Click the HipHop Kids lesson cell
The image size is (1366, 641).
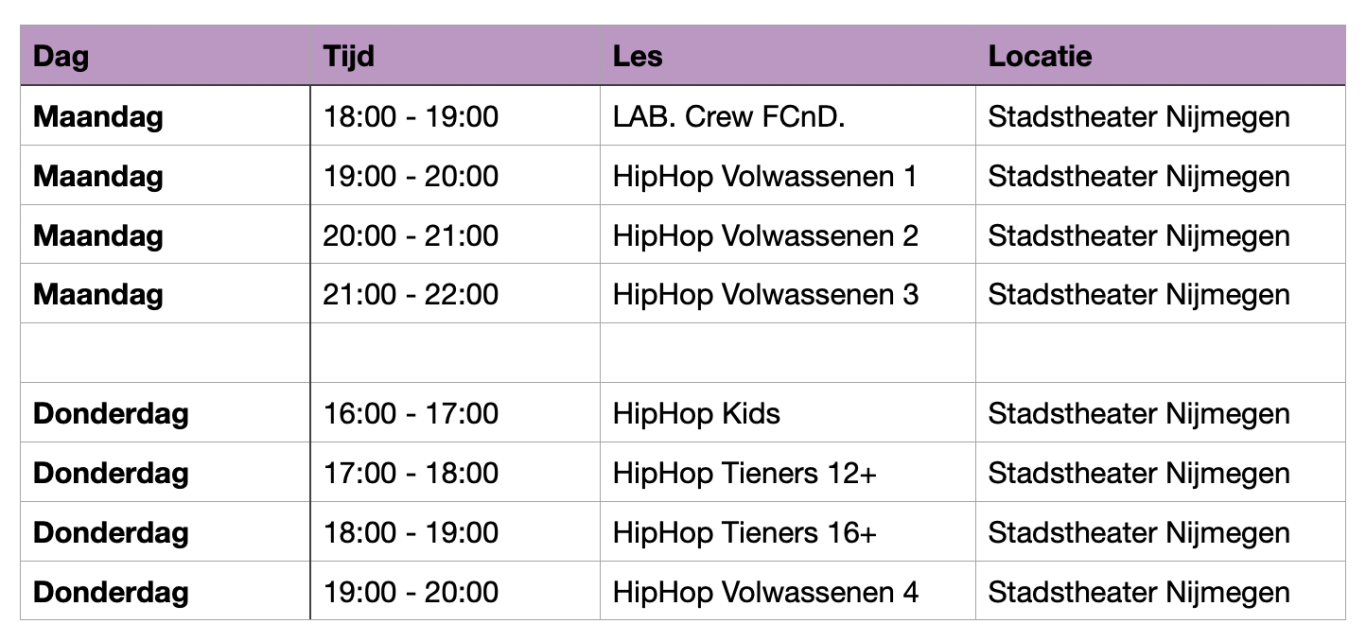tap(697, 414)
